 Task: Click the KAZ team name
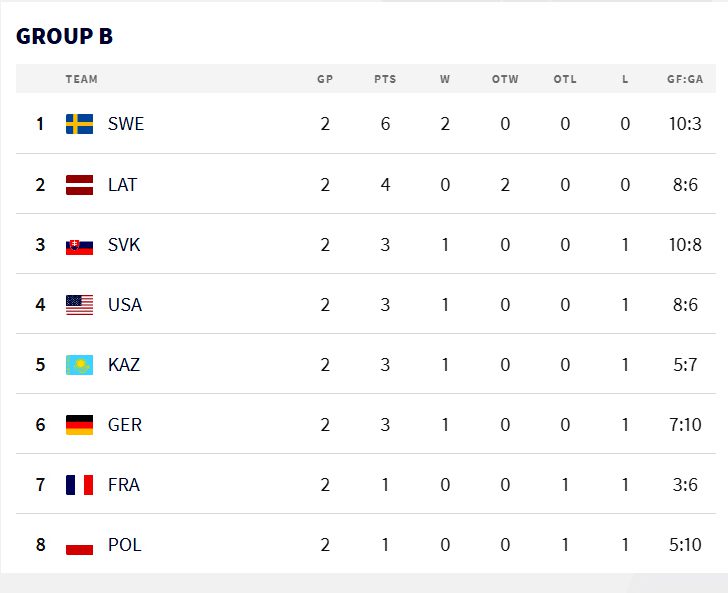124,364
